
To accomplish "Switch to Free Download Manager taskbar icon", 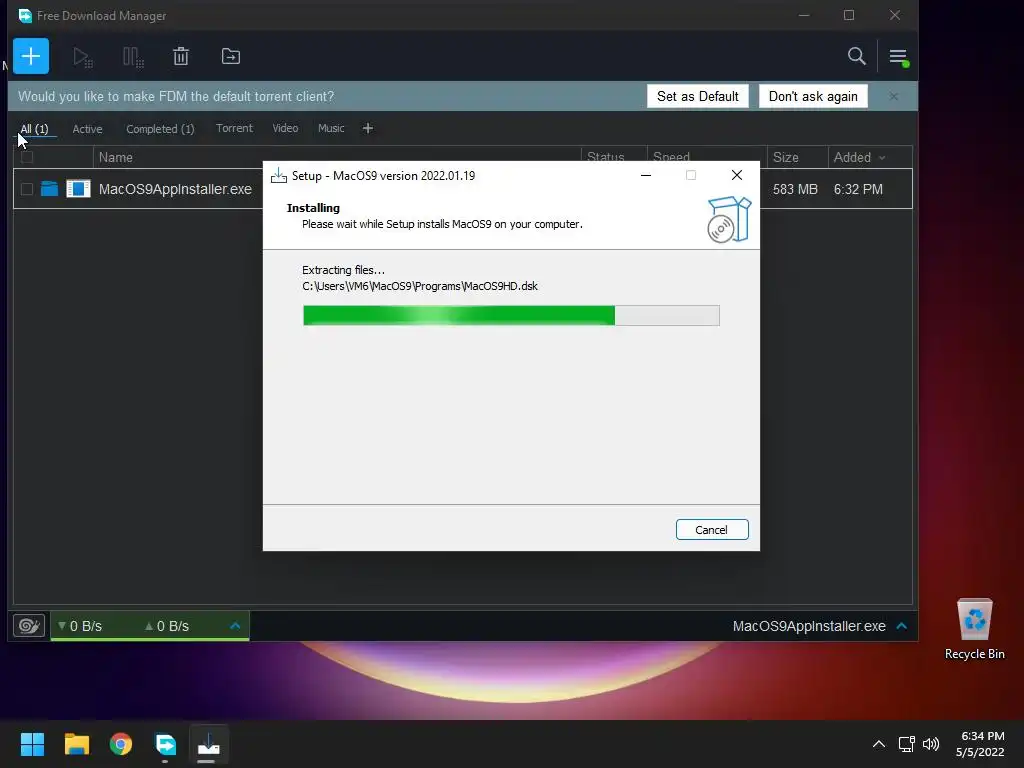I will (165, 744).
